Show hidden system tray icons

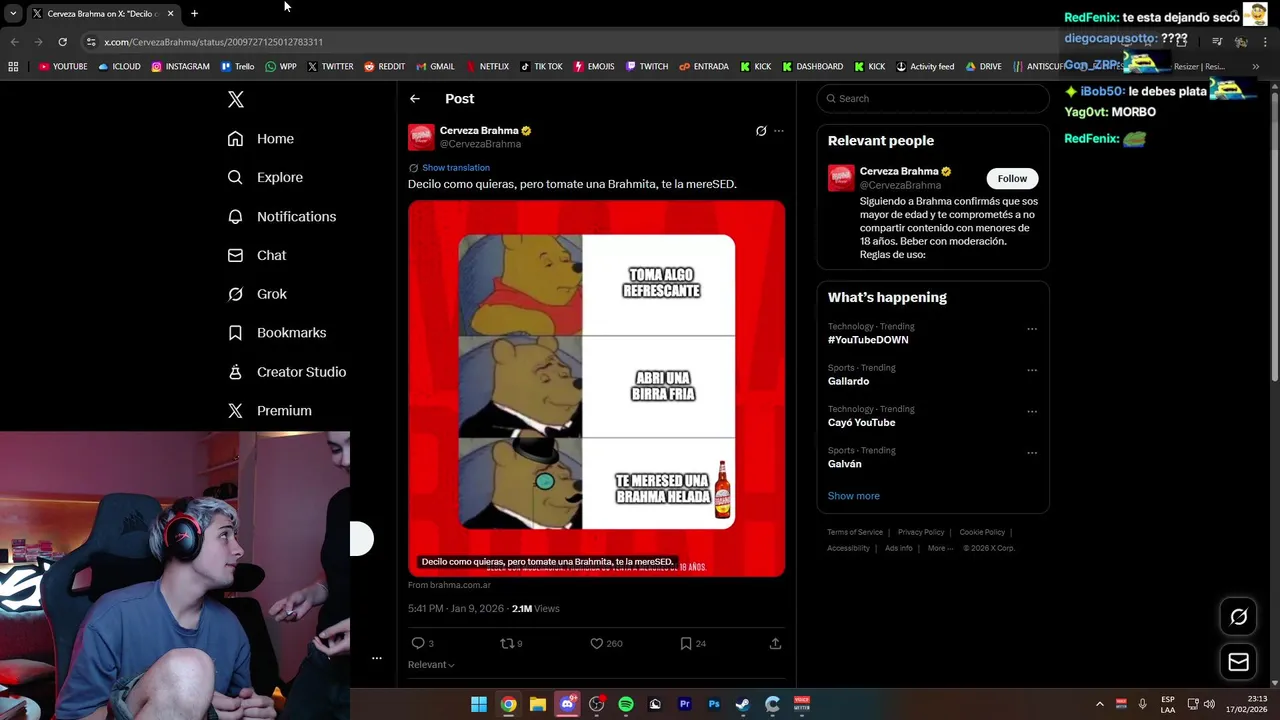click(x=1100, y=704)
